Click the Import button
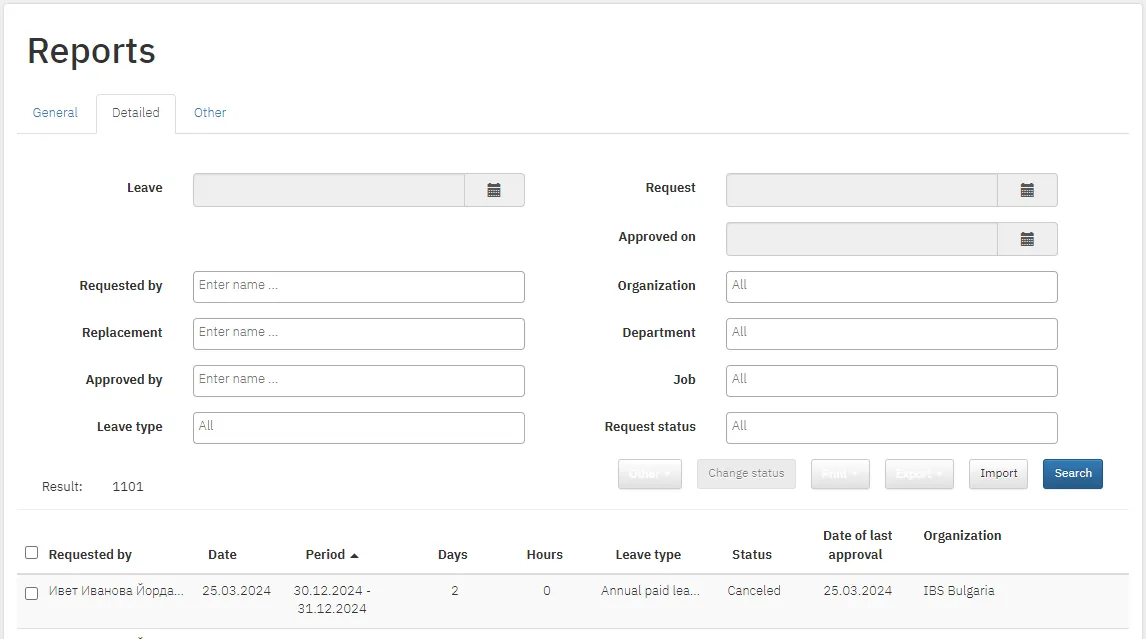The height and width of the screenshot is (639, 1146). click(998, 474)
